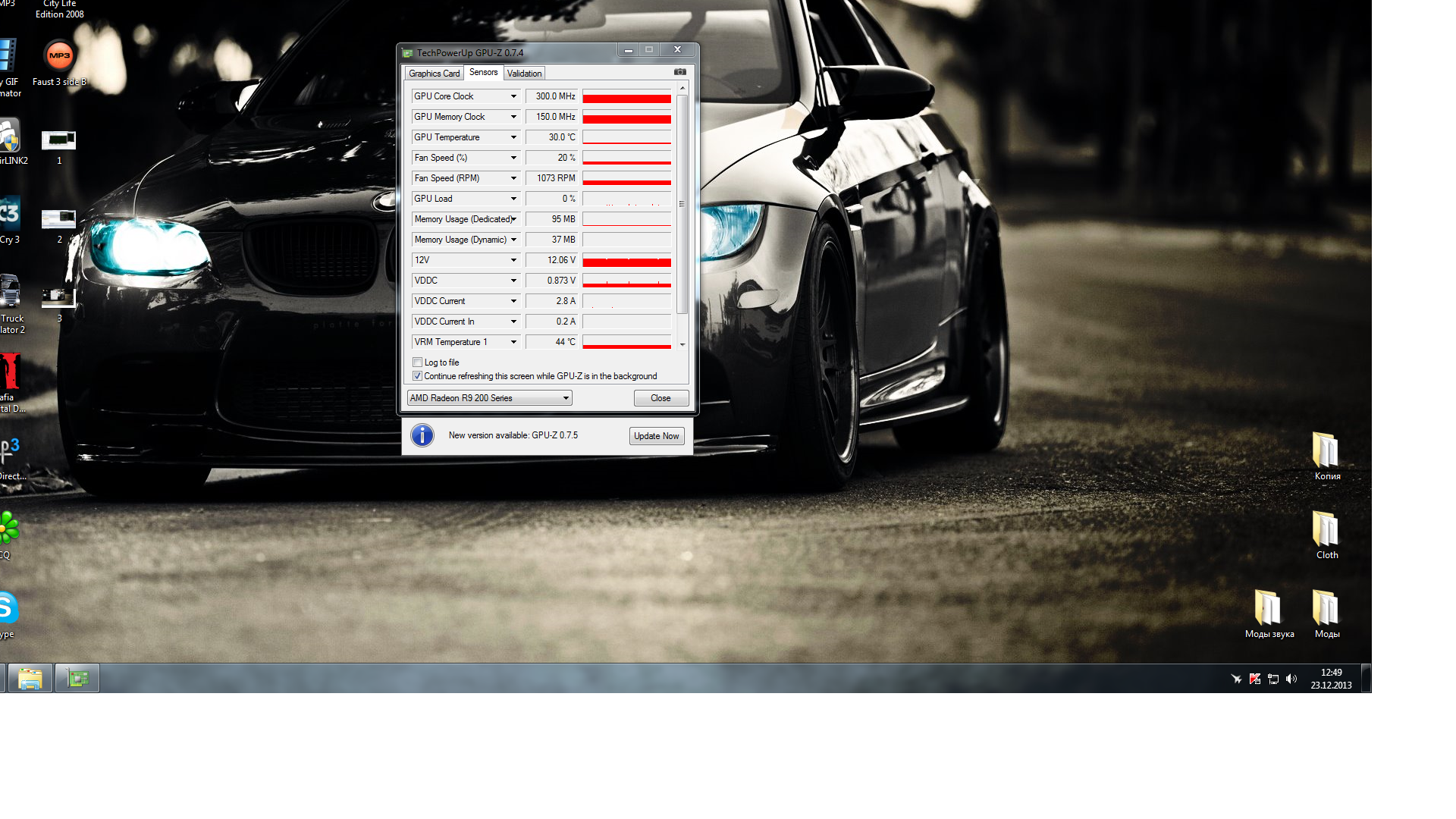This screenshot has width=1456, height=819.
Task: Open the Faust 3 side B MP3 file
Action: tap(59, 57)
